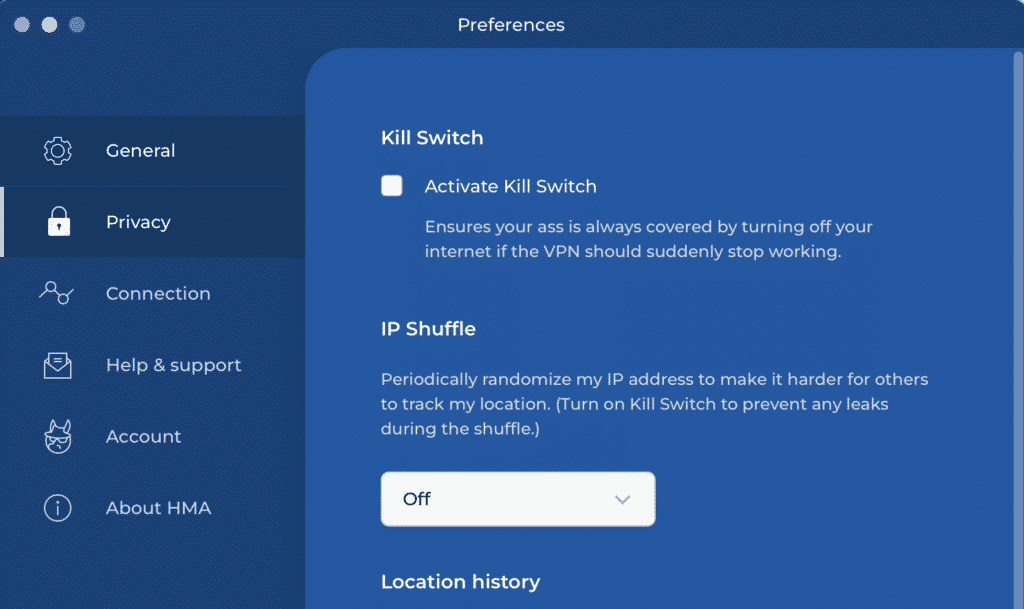Select the Privacy tab label
Viewport: 1024px width, 609px height.
coord(138,222)
